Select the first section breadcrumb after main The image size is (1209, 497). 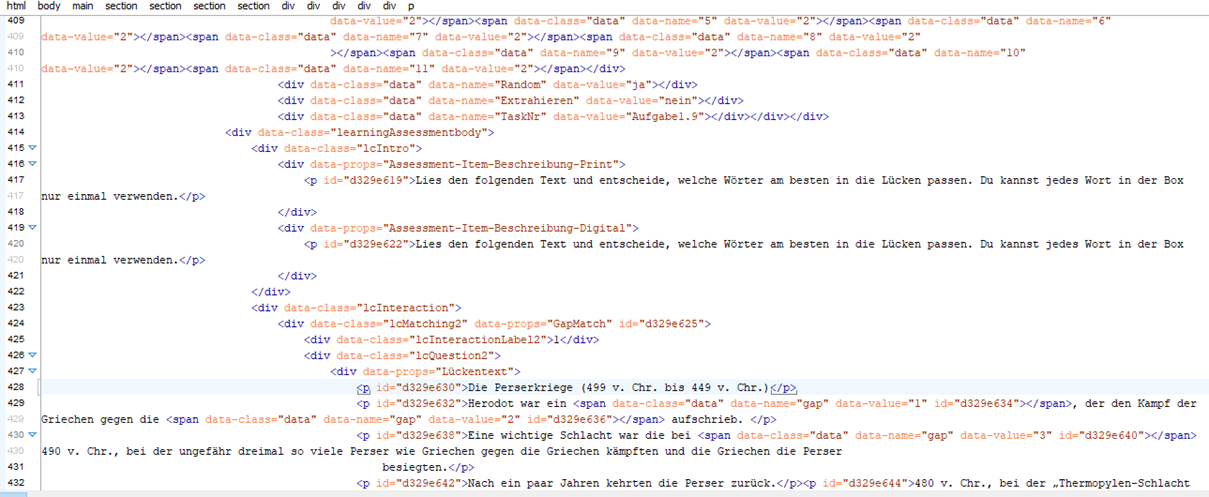[121, 6]
